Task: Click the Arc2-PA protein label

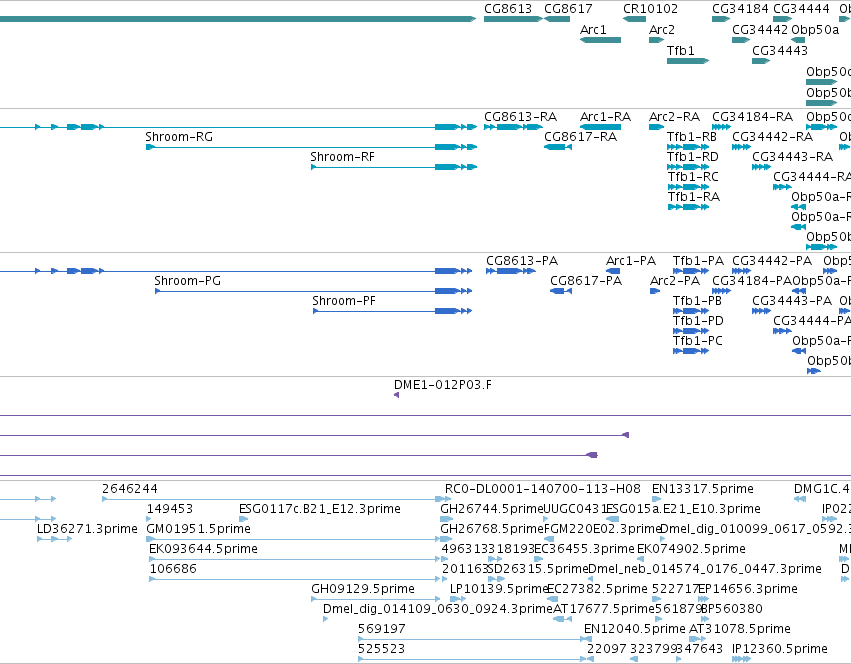Action: click(675, 281)
